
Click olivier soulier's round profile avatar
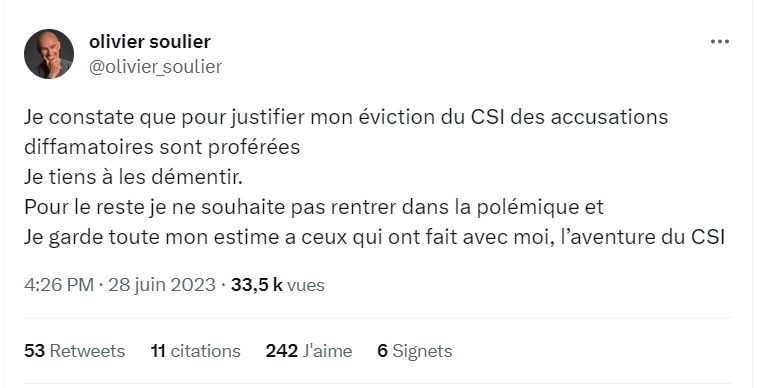tap(49, 54)
